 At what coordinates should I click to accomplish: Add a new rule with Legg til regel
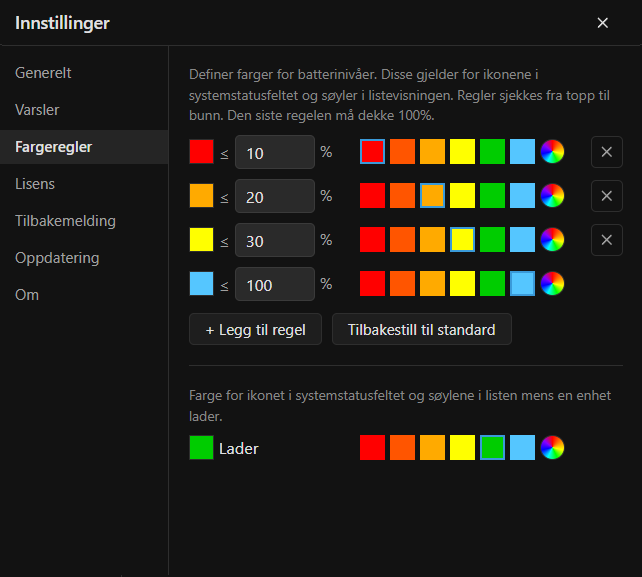pyautogui.click(x=255, y=329)
